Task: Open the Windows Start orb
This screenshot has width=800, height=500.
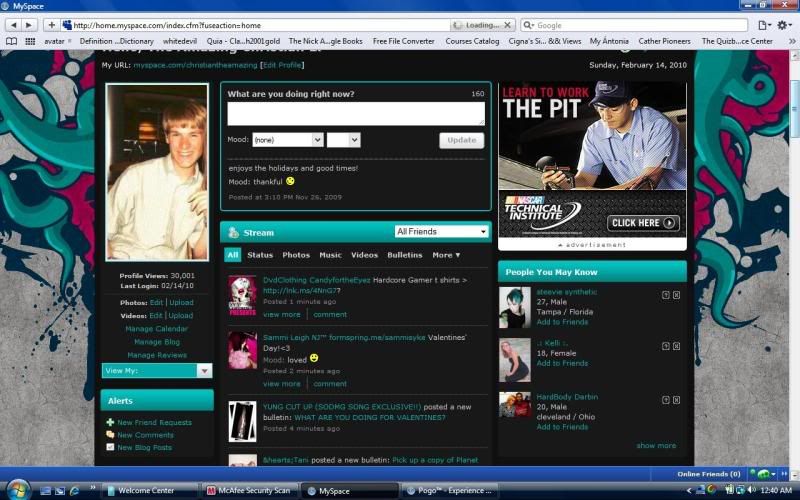Action: 18,490
